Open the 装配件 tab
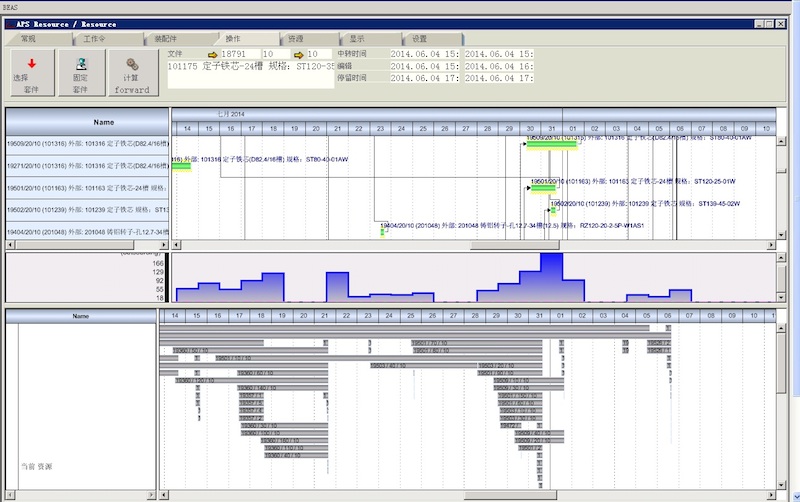800x502 pixels. tap(165, 38)
